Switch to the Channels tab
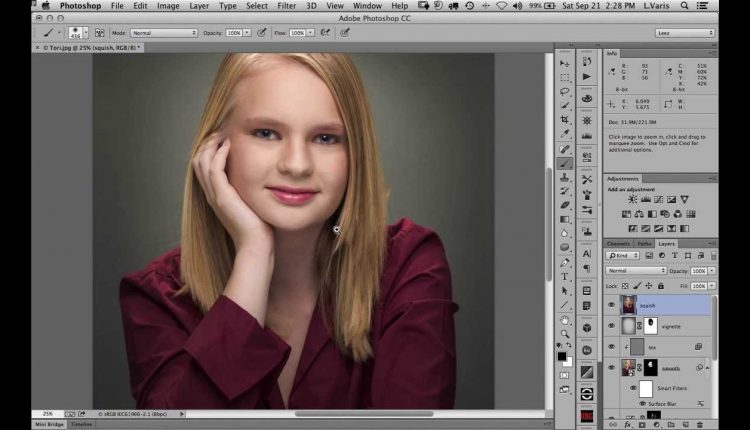Viewport: 750px width, 430px height. (x=618, y=243)
